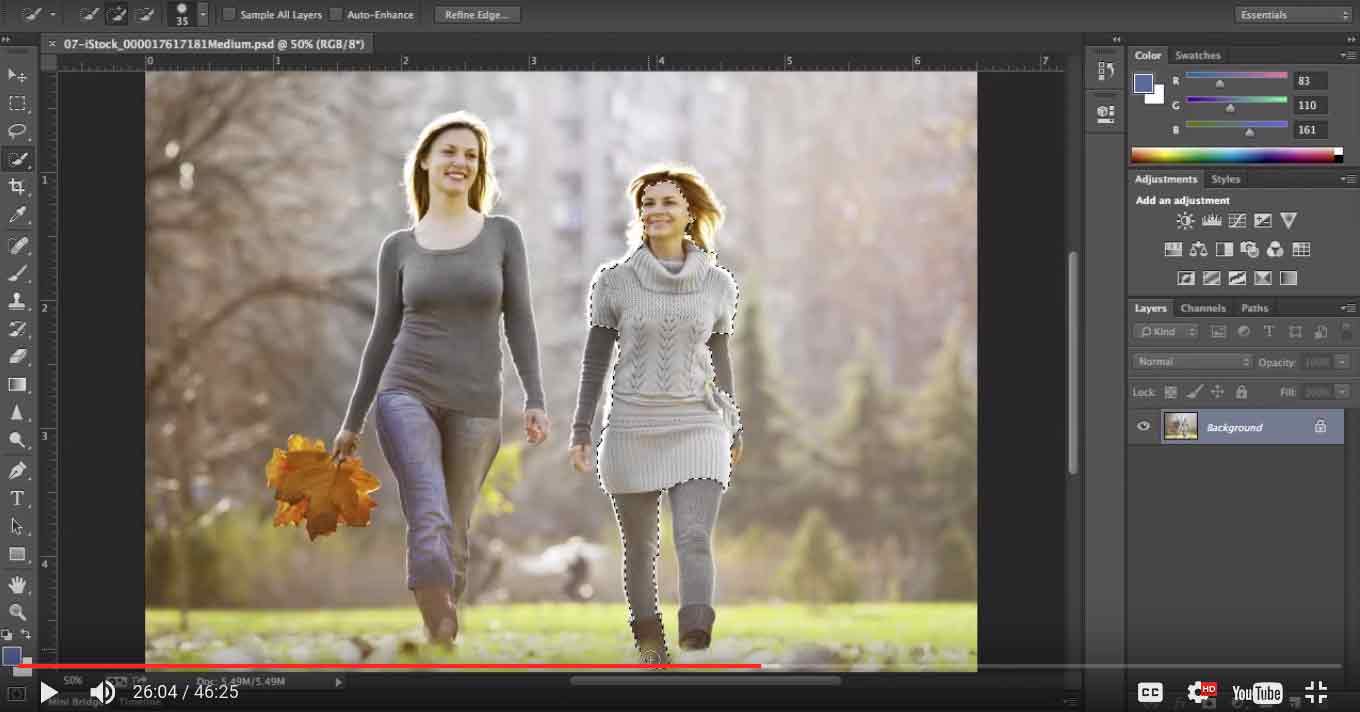Add a Curves adjustment layer
The height and width of the screenshot is (712, 1360).
1237,220
